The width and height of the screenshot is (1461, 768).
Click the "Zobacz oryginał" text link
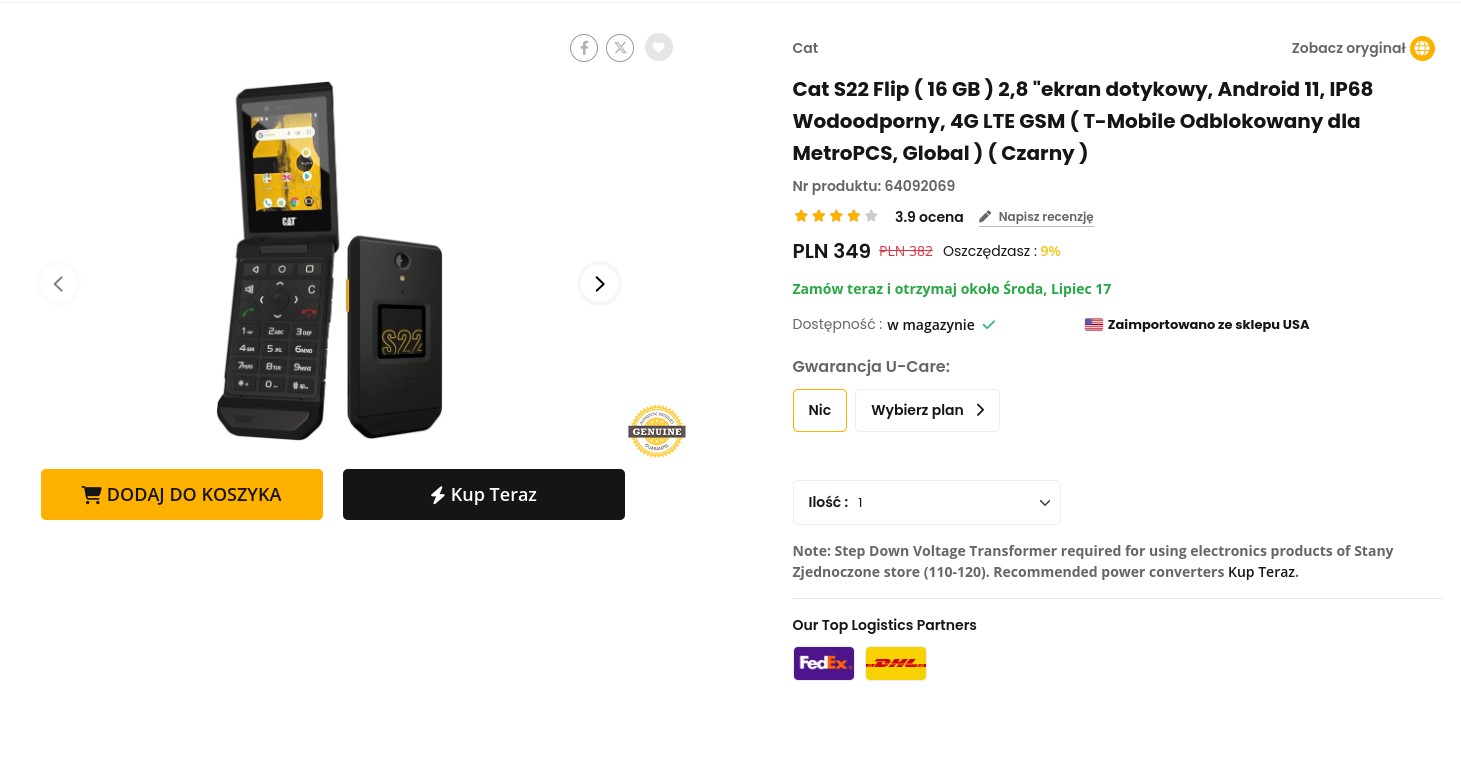coord(1348,48)
